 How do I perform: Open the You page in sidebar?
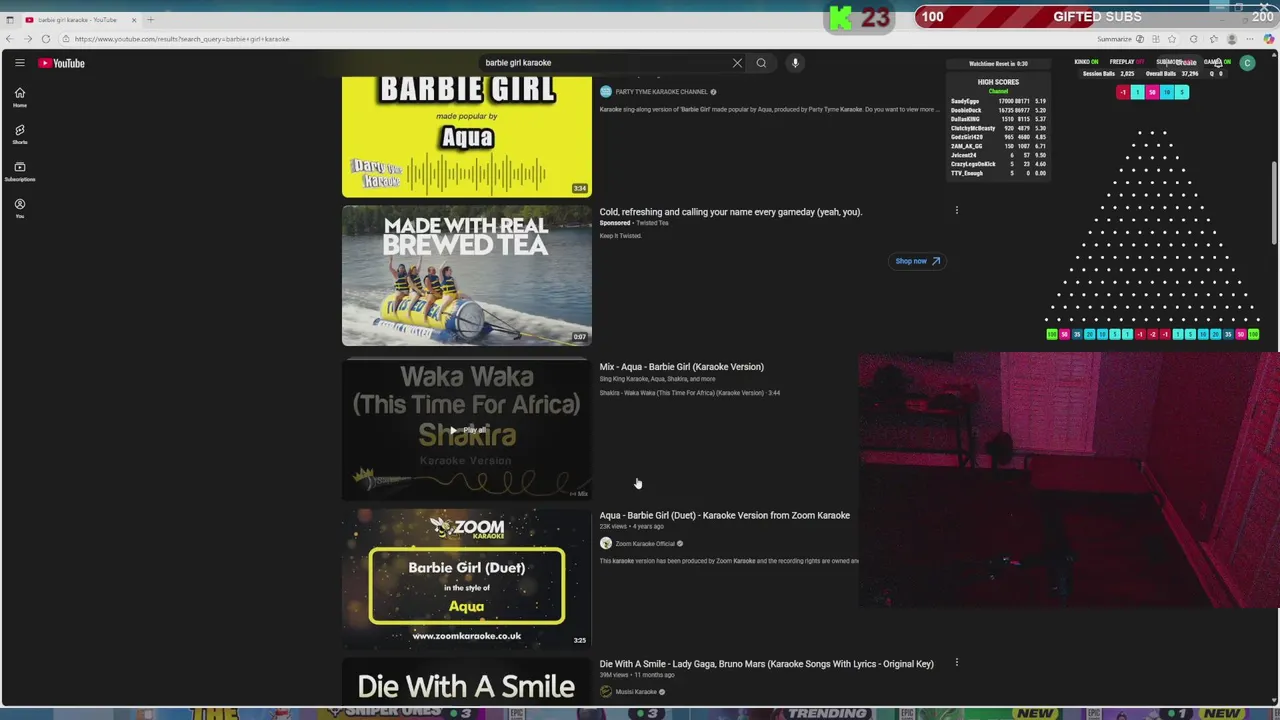19,208
